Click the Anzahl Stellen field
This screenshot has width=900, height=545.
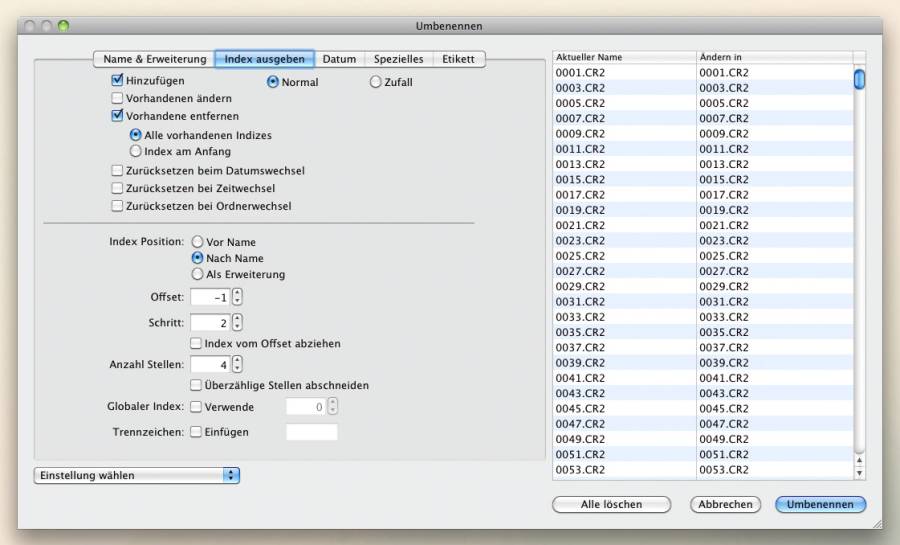(x=210, y=364)
